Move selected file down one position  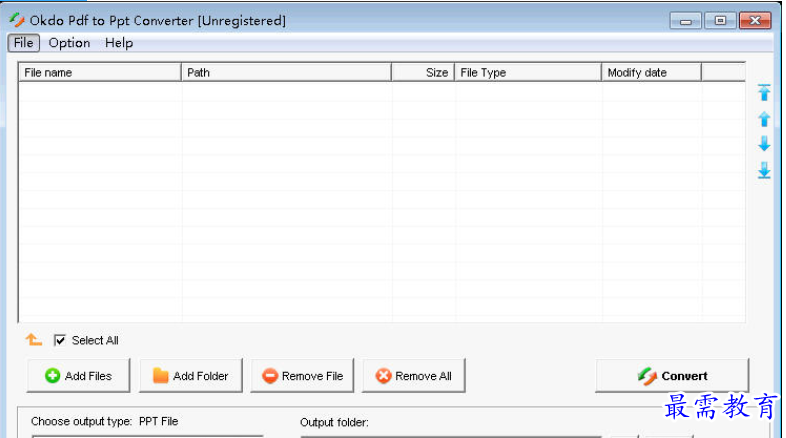click(x=764, y=144)
